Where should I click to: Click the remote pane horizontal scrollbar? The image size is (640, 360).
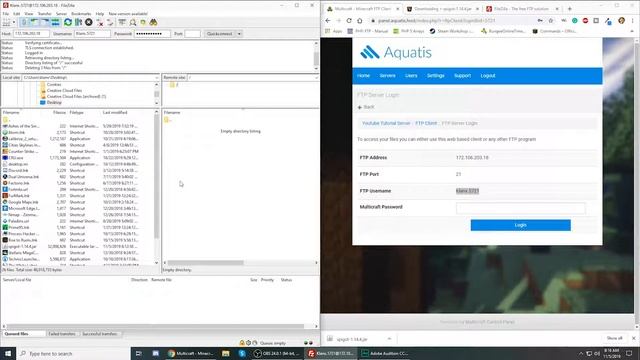point(206,263)
